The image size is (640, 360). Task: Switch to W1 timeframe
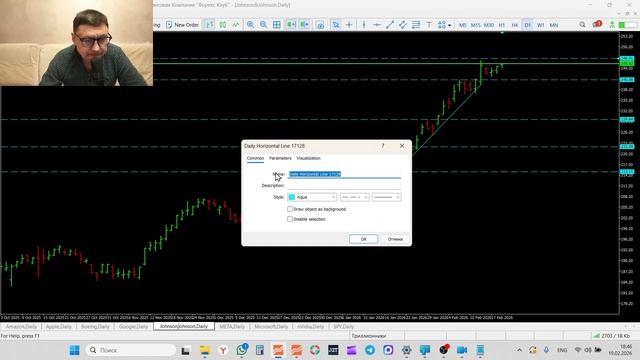click(540, 25)
